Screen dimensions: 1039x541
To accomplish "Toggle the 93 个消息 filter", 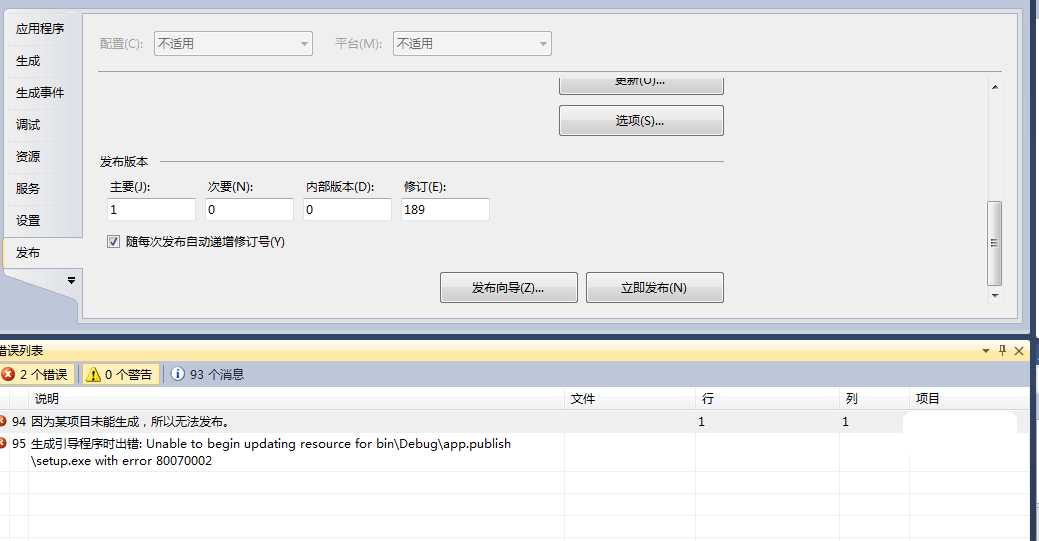I will 207,375.
